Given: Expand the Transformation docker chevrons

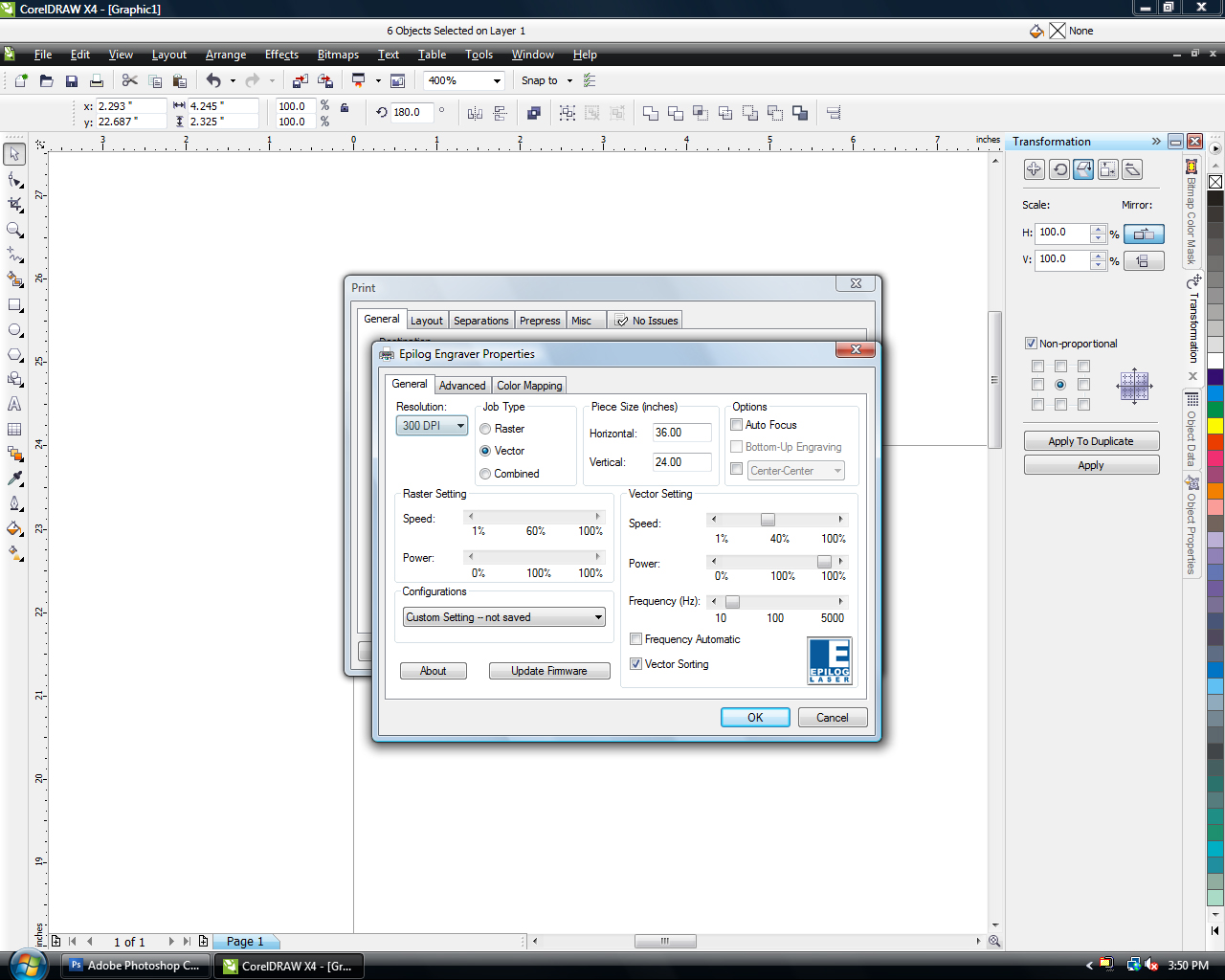Looking at the screenshot, I should click(1155, 142).
